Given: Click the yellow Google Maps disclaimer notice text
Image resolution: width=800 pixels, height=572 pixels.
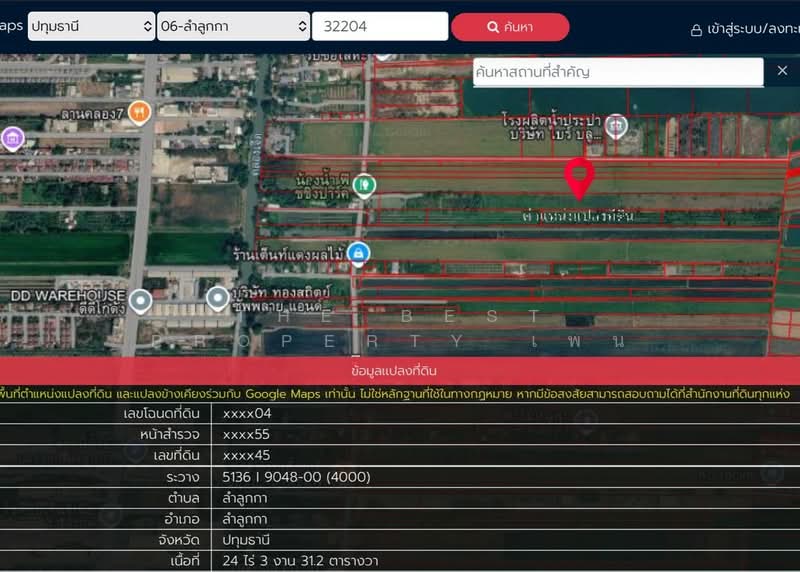Looking at the screenshot, I should [x=395, y=394].
